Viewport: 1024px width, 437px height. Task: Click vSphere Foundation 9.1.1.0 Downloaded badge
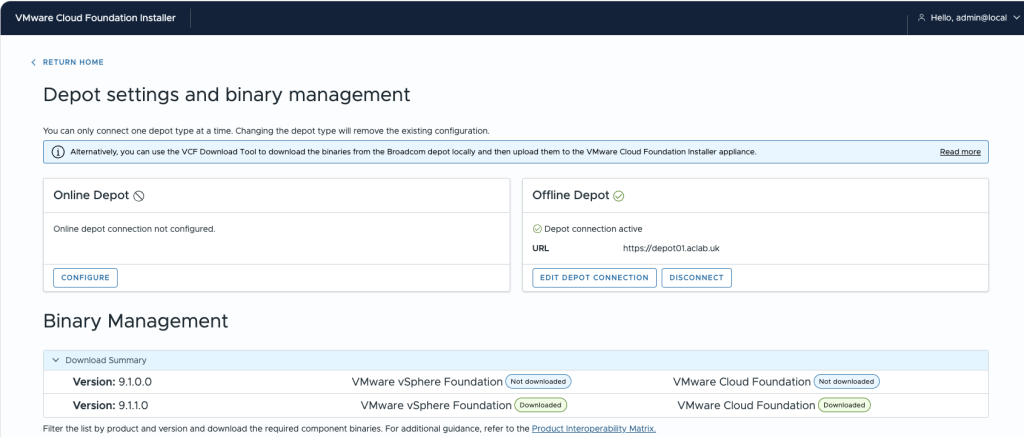[x=541, y=405]
